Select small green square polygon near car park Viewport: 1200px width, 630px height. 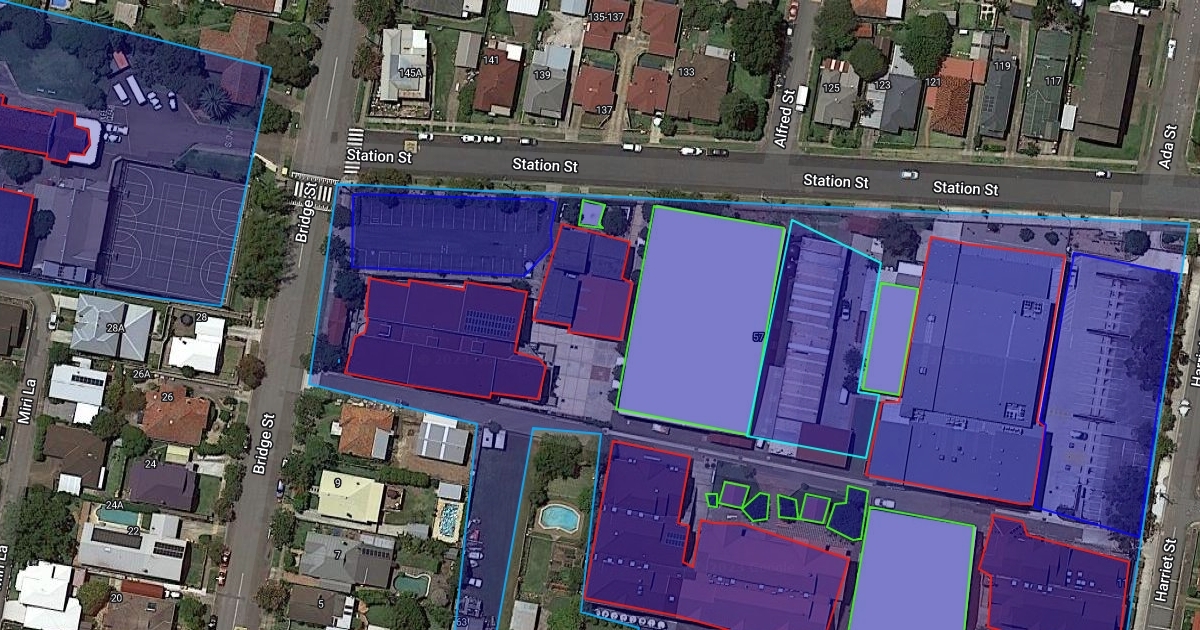593,214
